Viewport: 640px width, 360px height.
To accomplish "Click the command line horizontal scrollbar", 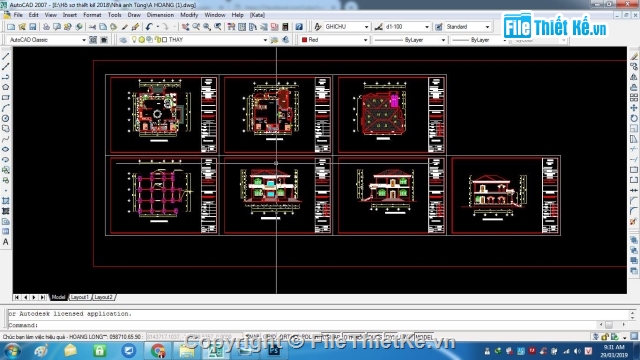I will pos(612,324).
